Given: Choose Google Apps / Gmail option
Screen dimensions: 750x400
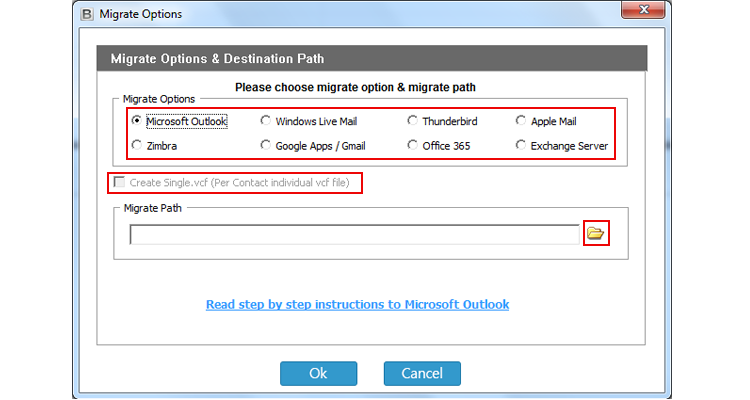Looking at the screenshot, I should (265, 145).
